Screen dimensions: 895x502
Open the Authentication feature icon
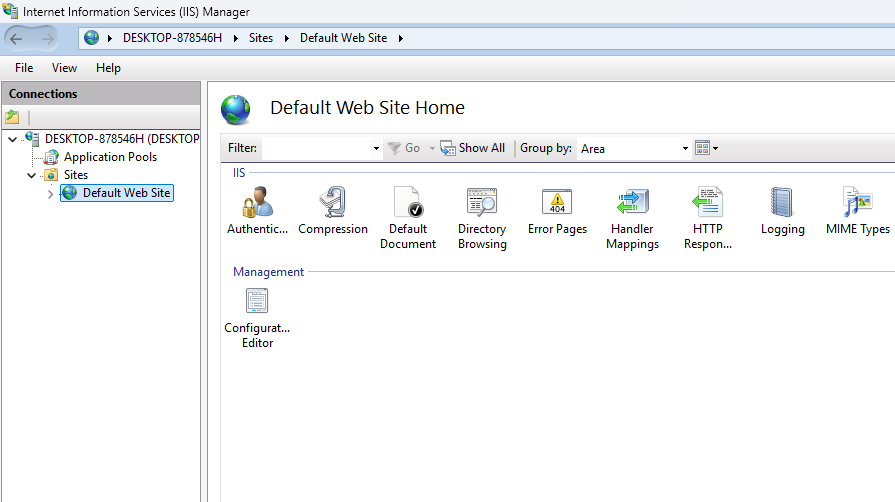(257, 210)
